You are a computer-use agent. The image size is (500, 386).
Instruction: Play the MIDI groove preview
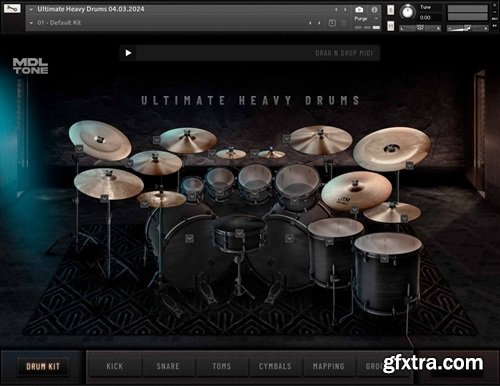click(128, 53)
